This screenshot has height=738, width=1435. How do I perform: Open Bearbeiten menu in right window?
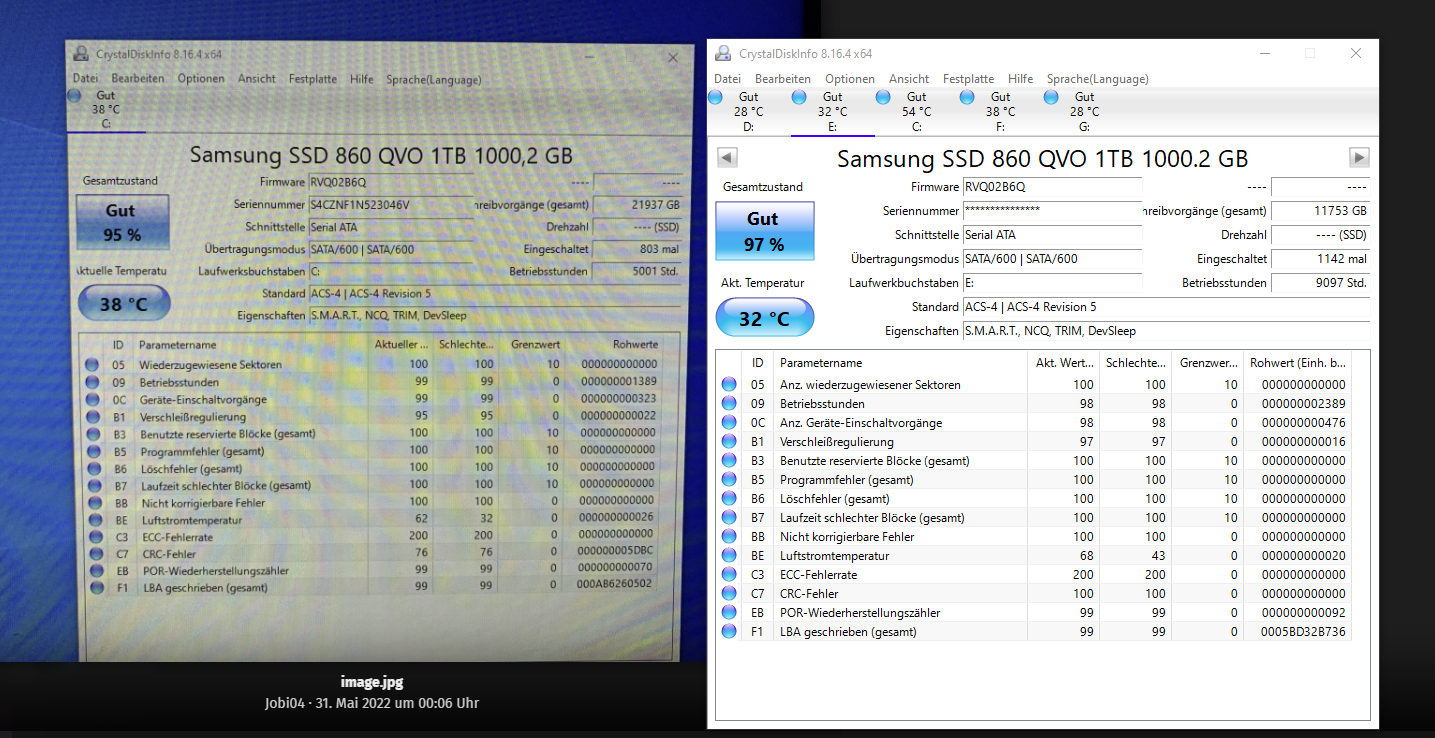coord(783,79)
